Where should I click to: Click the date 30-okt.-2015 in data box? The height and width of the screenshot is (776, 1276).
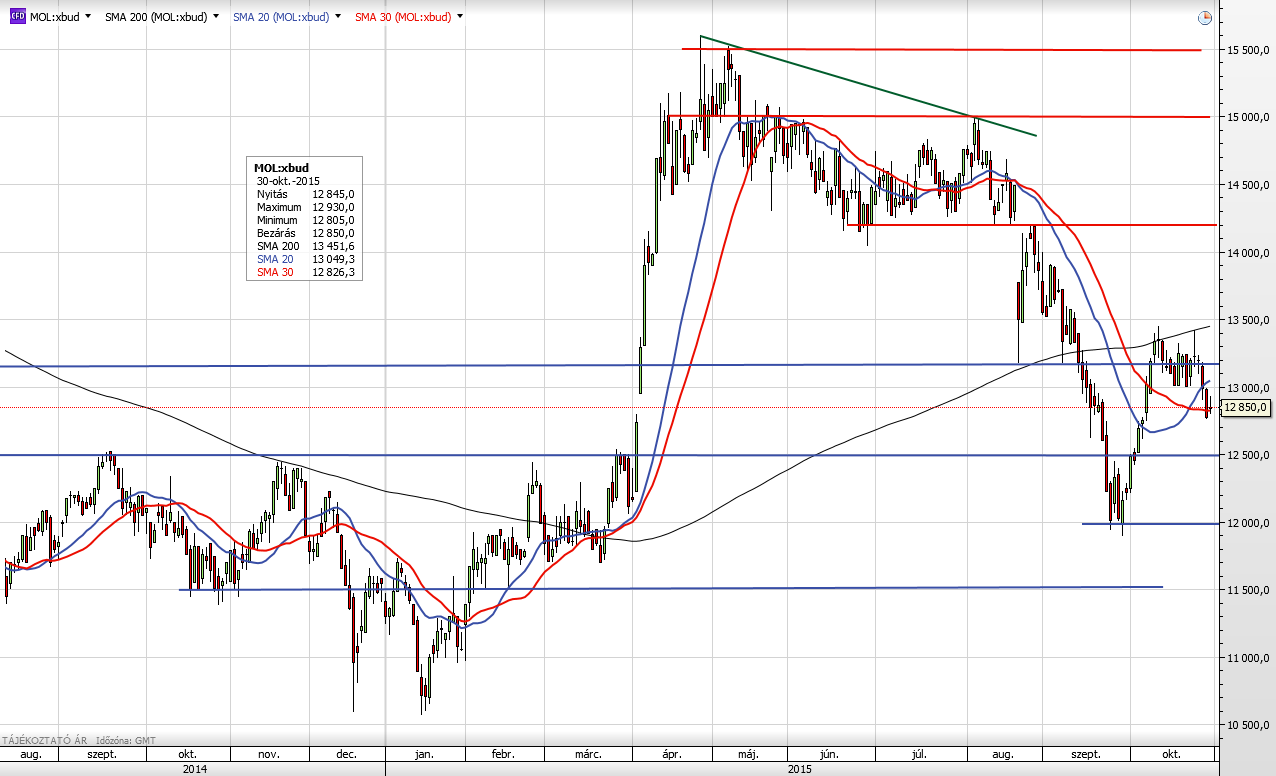[x=288, y=181]
